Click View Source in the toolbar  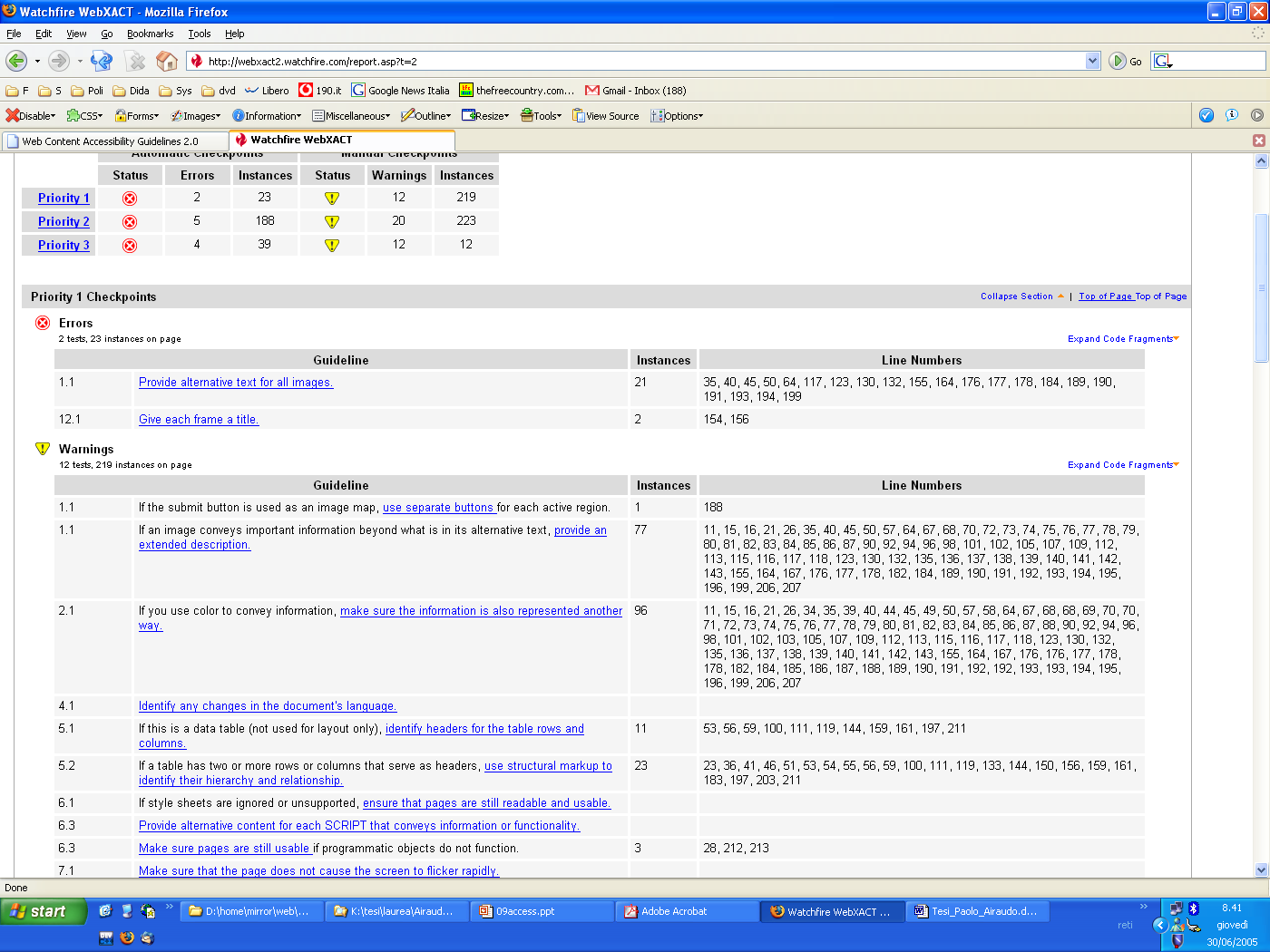(x=606, y=116)
